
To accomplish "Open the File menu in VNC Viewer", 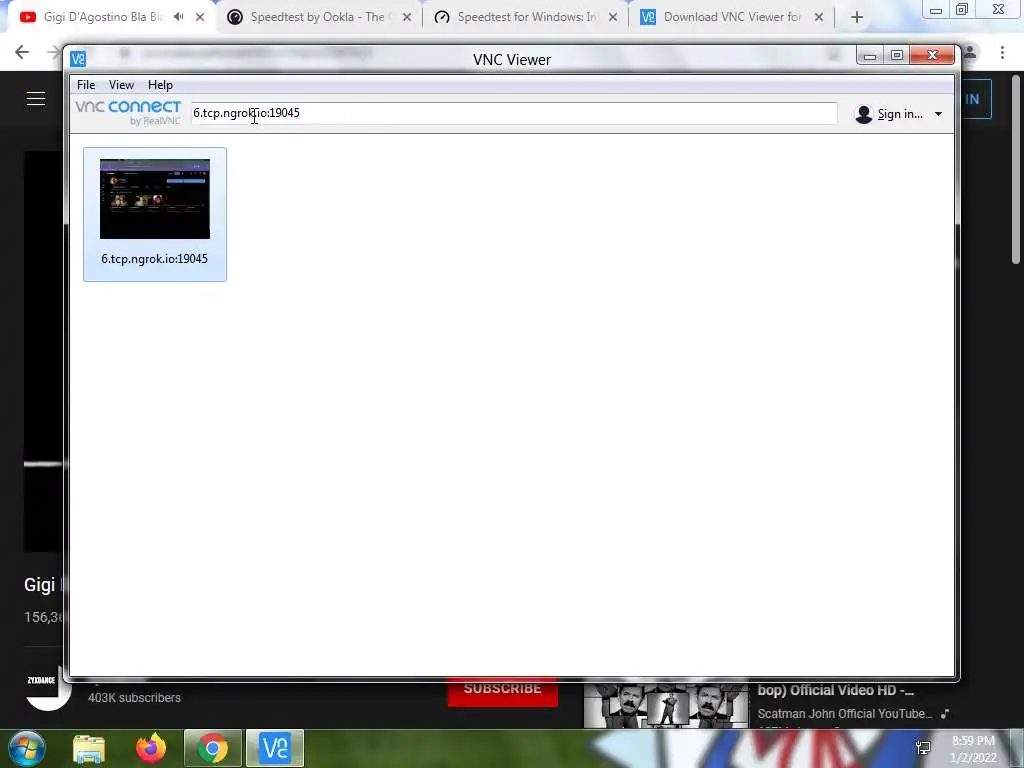I will coord(86,85).
